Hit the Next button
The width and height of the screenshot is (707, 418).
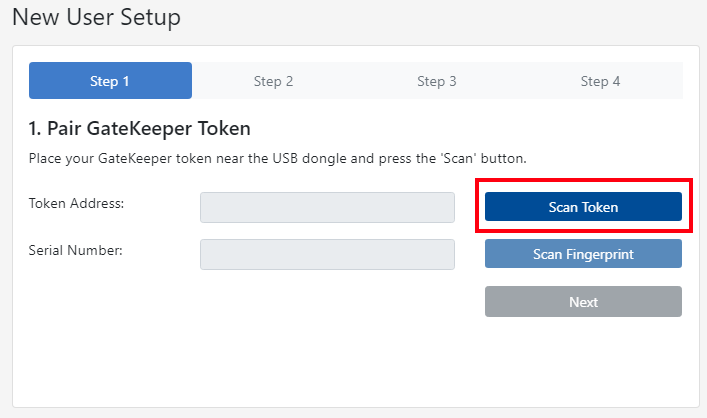pos(583,302)
